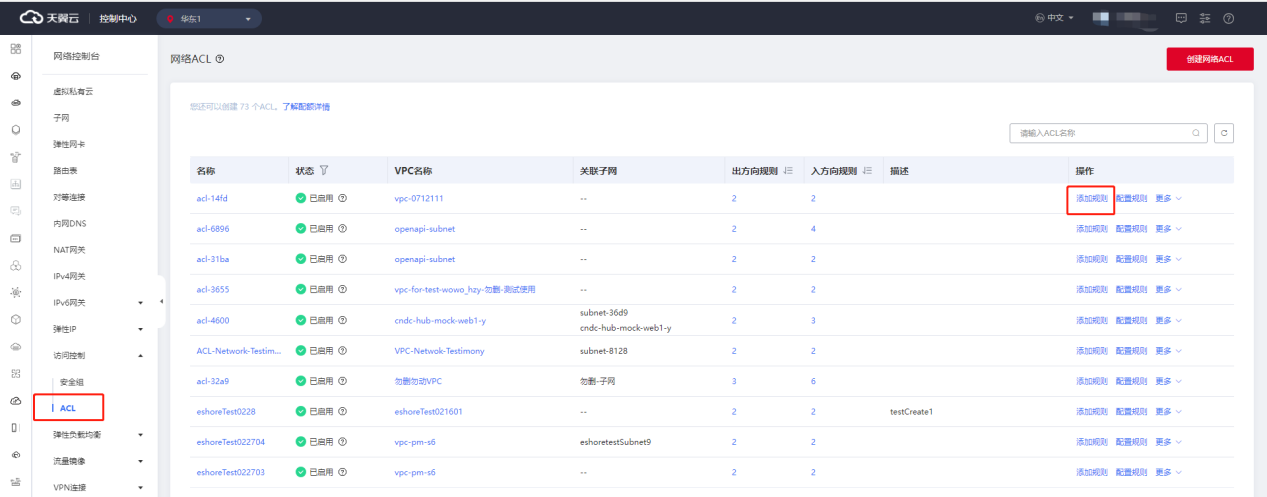Open the settings sliders icon in the top bar
Viewport: 1267px width, 497px height.
pos(1205,18)
